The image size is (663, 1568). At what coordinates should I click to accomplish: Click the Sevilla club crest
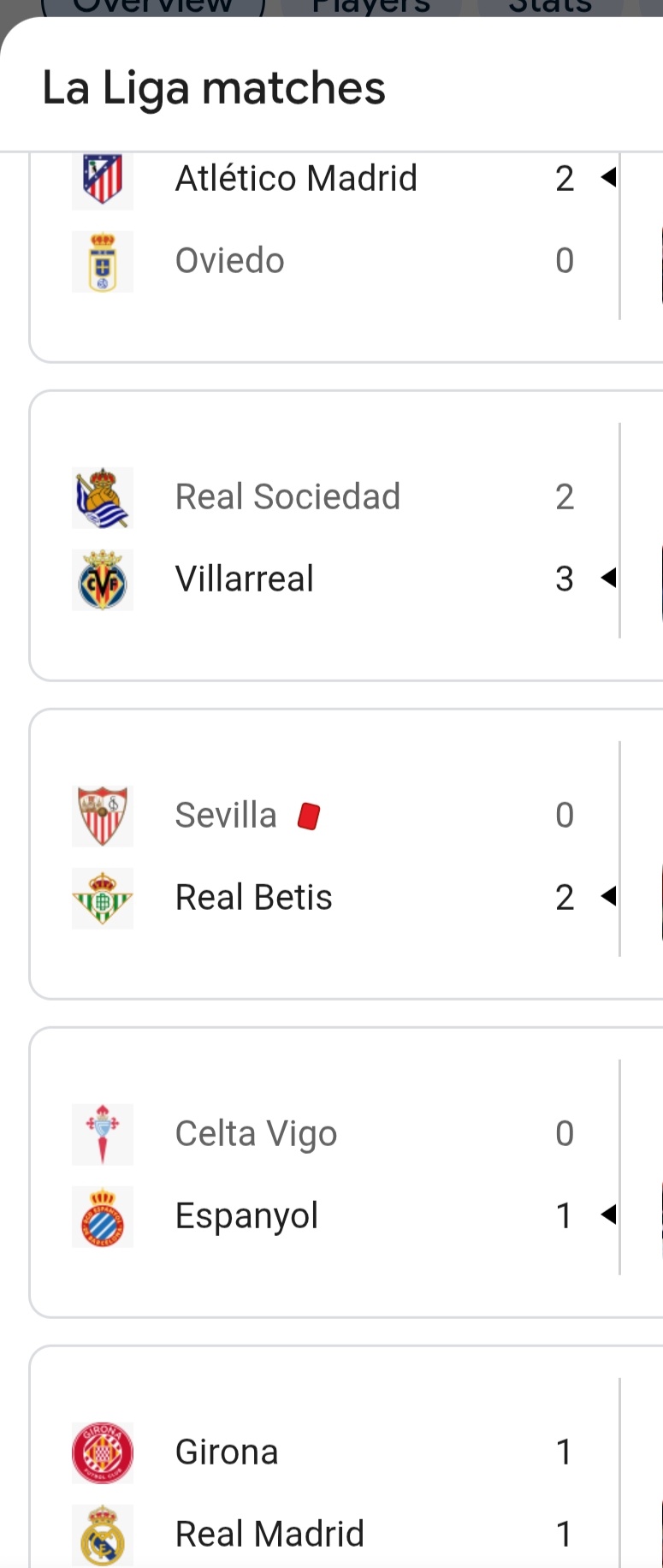103,816
